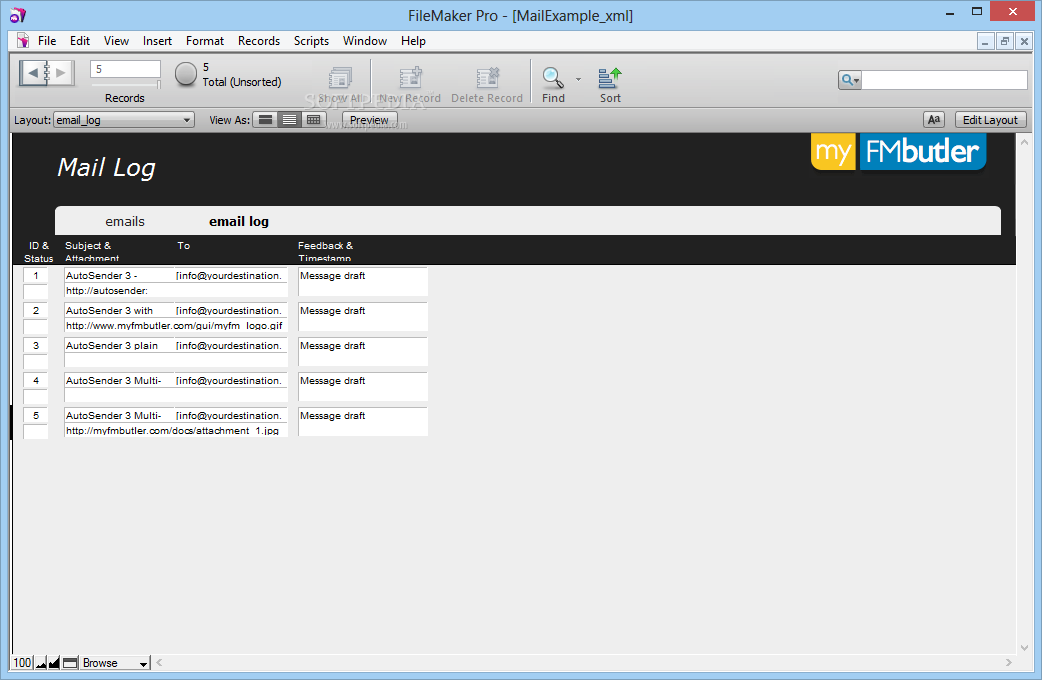
Task: Click the status box under ID 2
Action: (x=36, y=326)
